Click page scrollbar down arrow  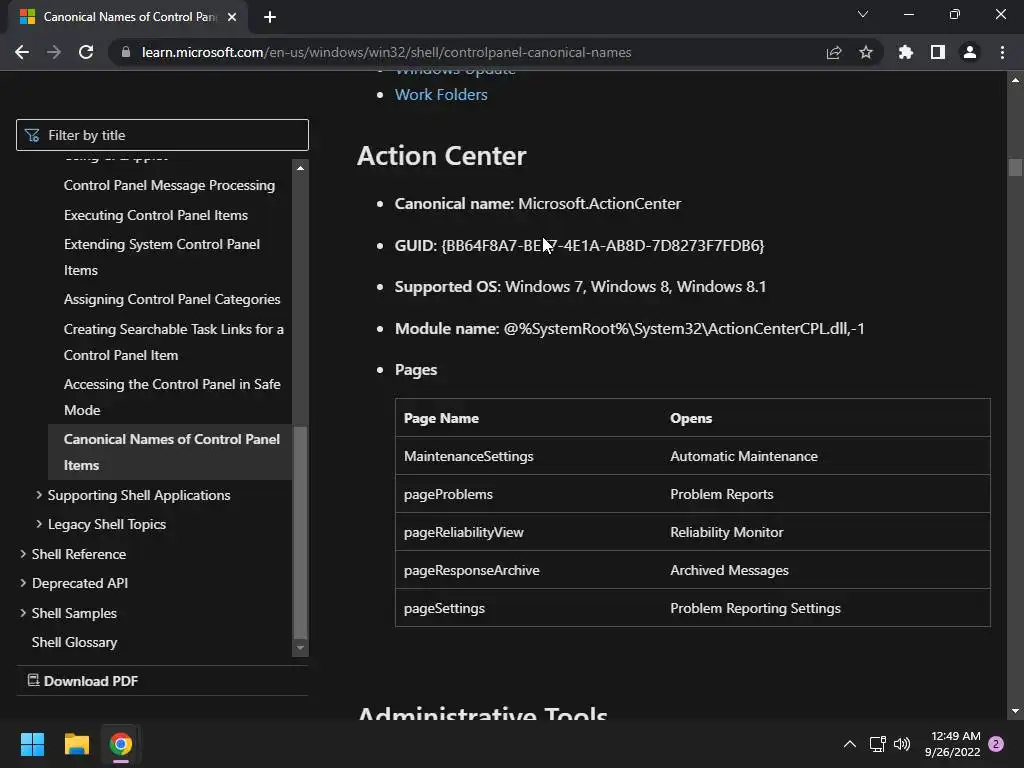1015,711
